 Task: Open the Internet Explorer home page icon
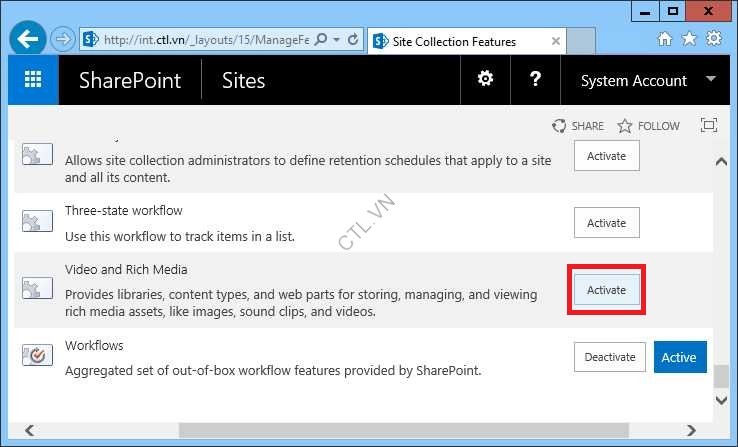point(665,39)
